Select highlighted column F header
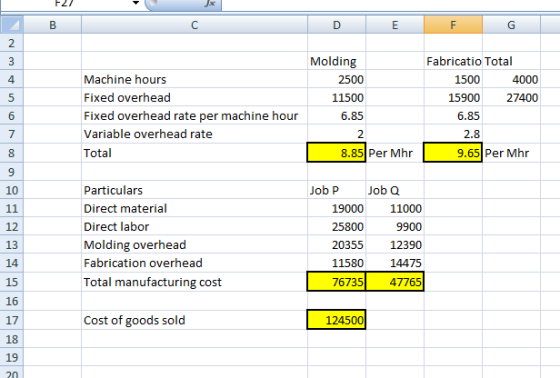Viewport: 560px width, 378px height. (453, 25)
